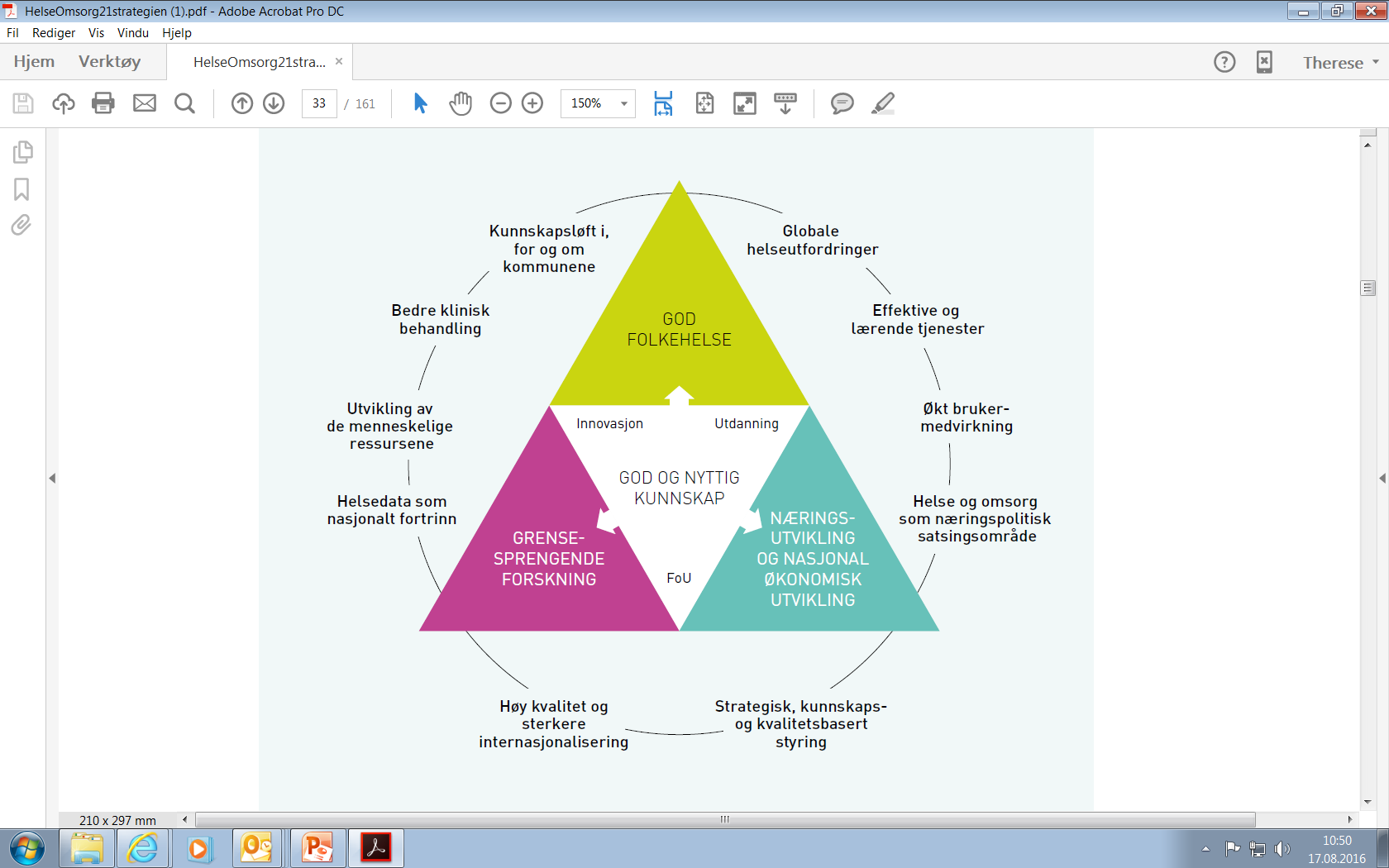Click the vertical scrollbar up arrow
The width and height of the screenshot is (1389, 868).
[x=1368, y=145]
